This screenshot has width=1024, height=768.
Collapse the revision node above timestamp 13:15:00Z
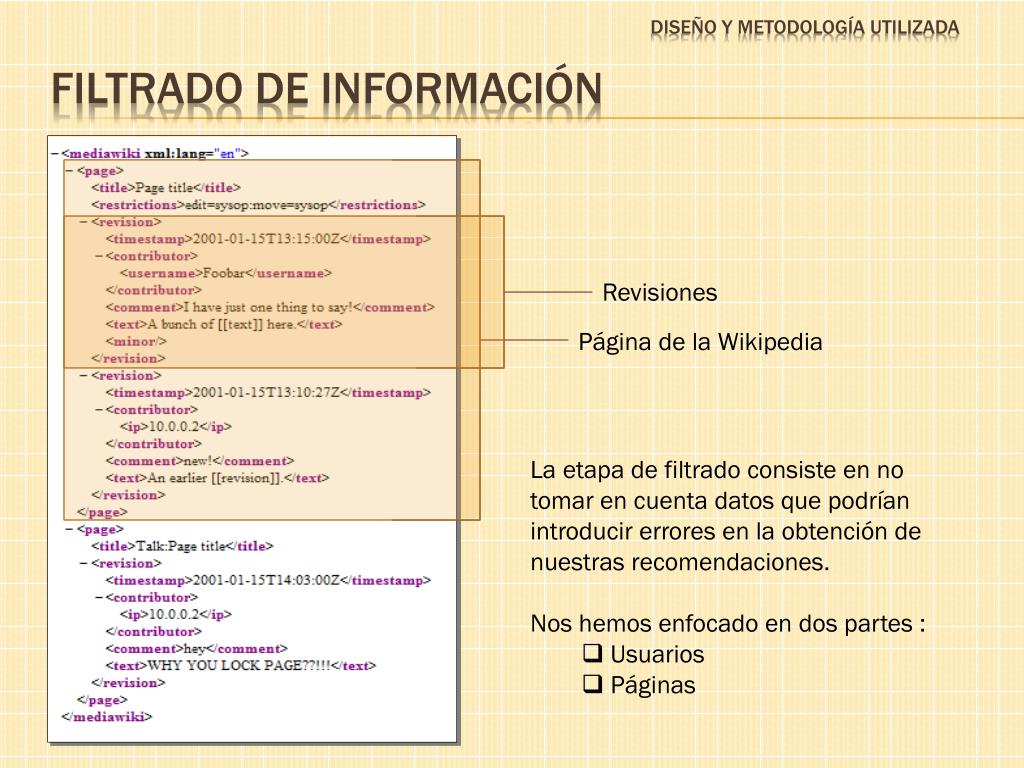coord(84,222)
